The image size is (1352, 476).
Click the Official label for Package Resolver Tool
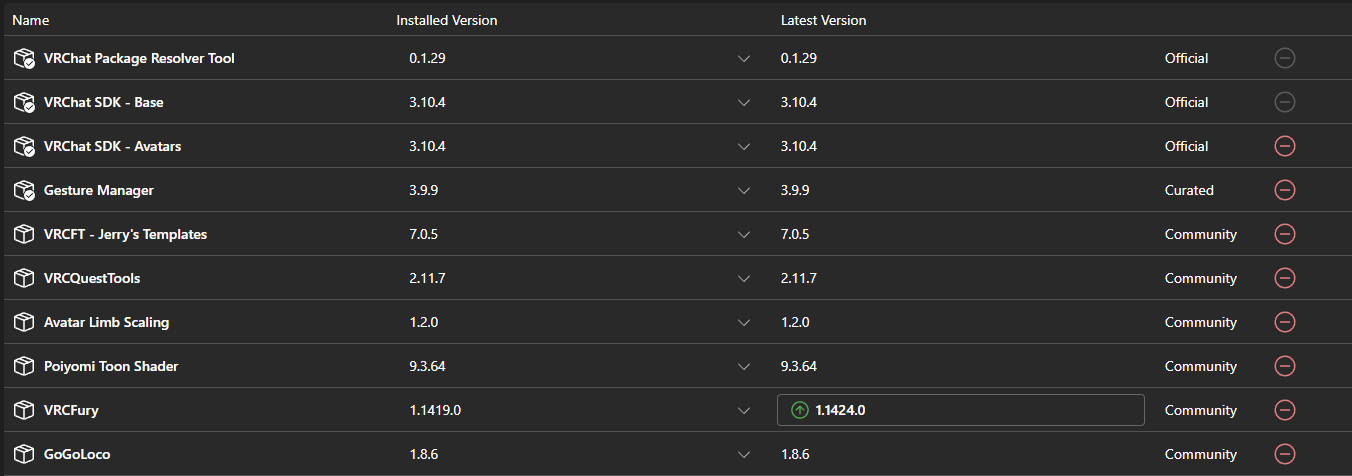pos(1187,58)
